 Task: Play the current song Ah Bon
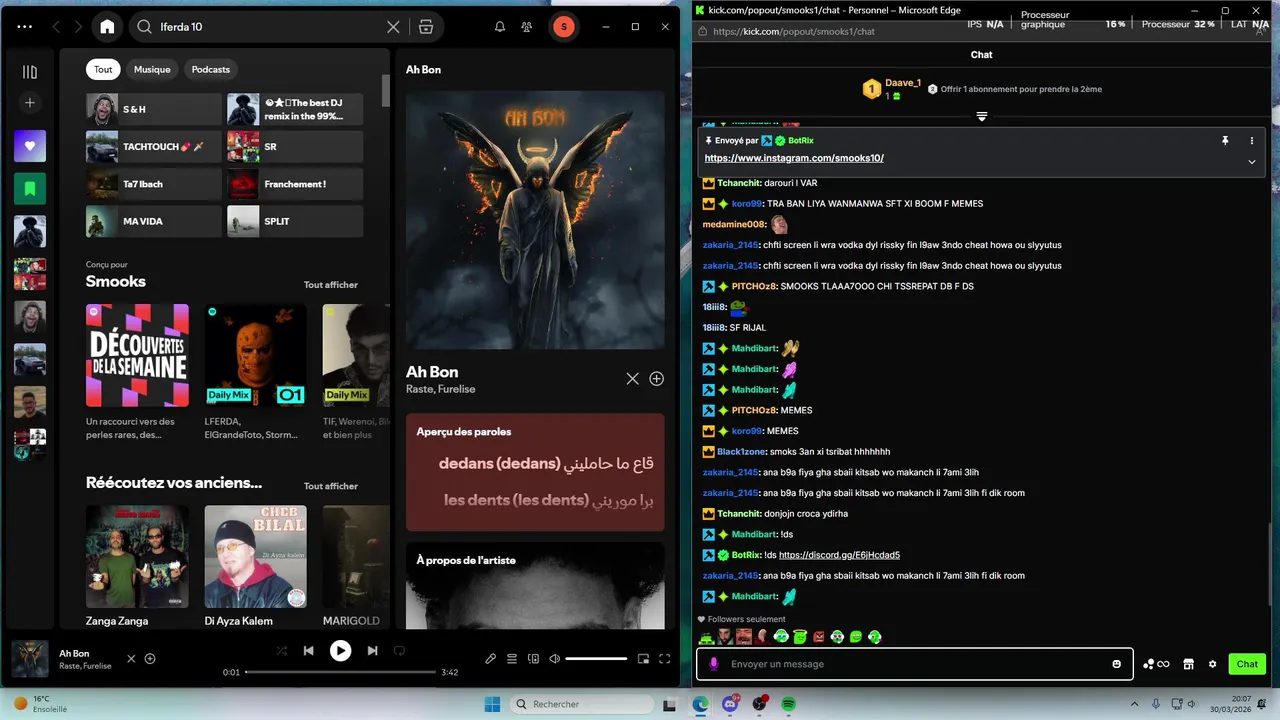click(341, 651)
